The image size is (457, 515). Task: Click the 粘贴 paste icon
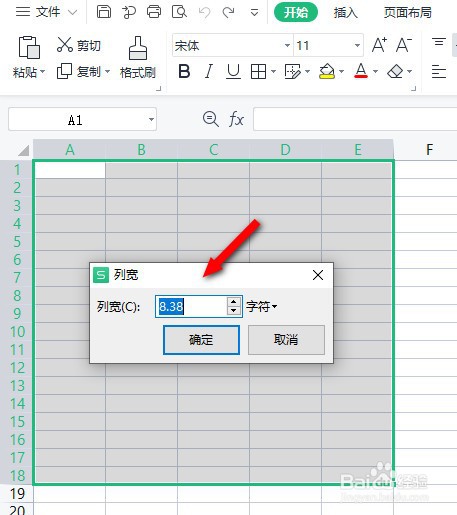29,47
